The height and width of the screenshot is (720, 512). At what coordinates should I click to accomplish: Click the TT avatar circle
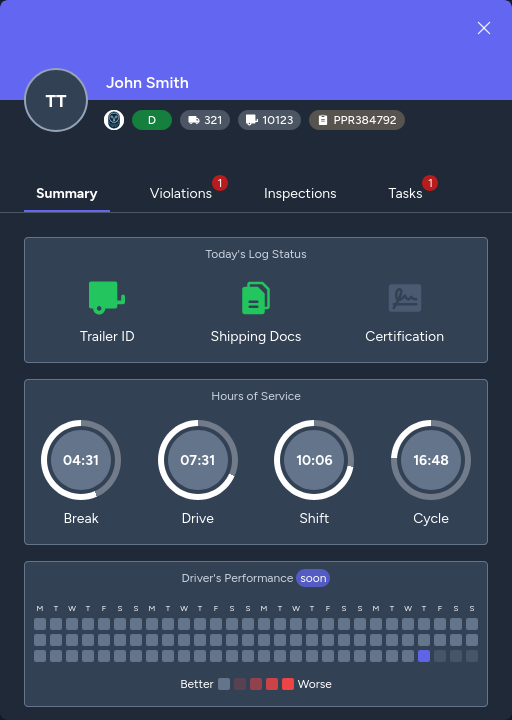coord(56,100)
